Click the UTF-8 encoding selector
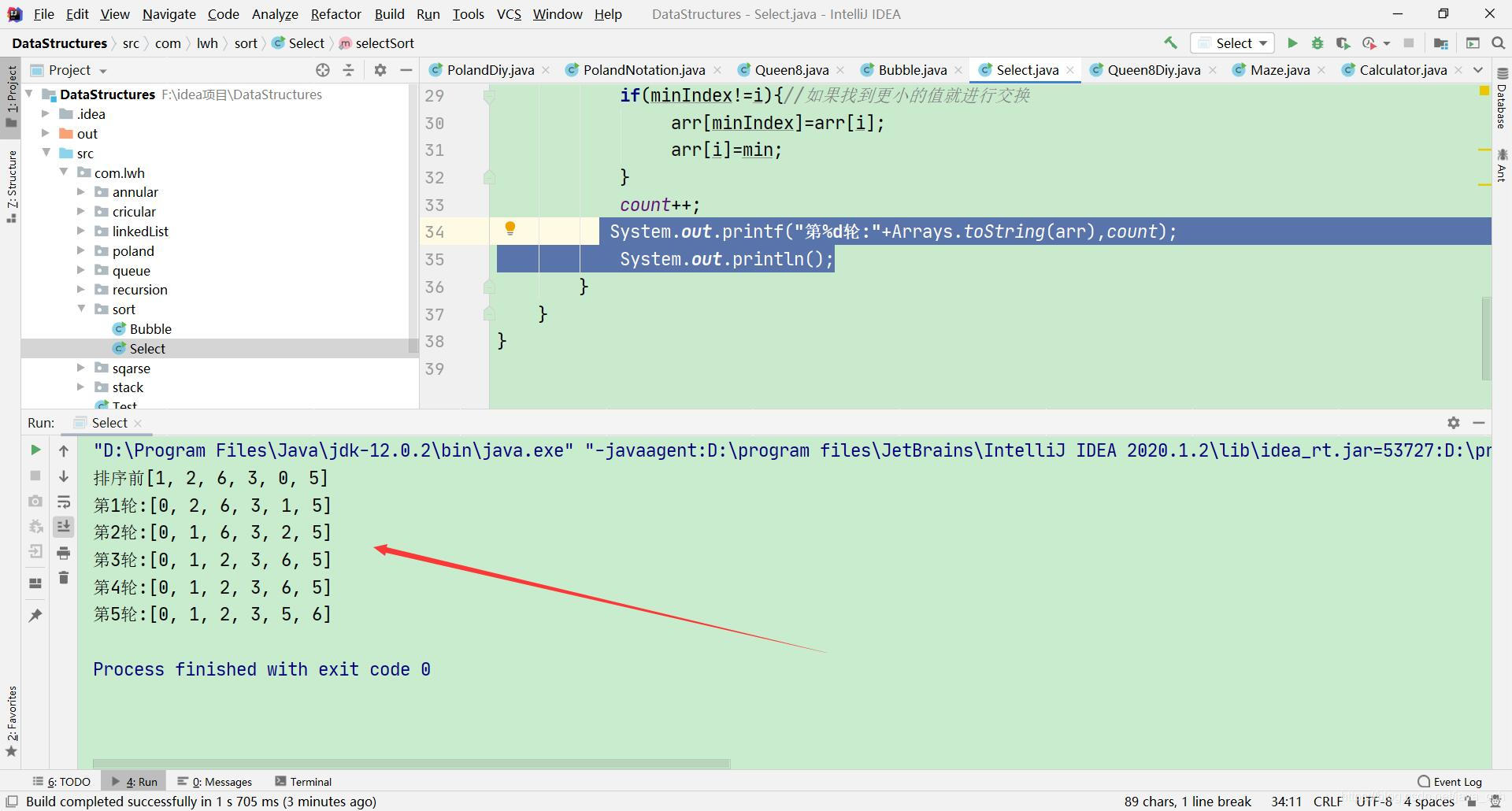Viewport: 1512px width, 811px height. (x=1374, y=802)
